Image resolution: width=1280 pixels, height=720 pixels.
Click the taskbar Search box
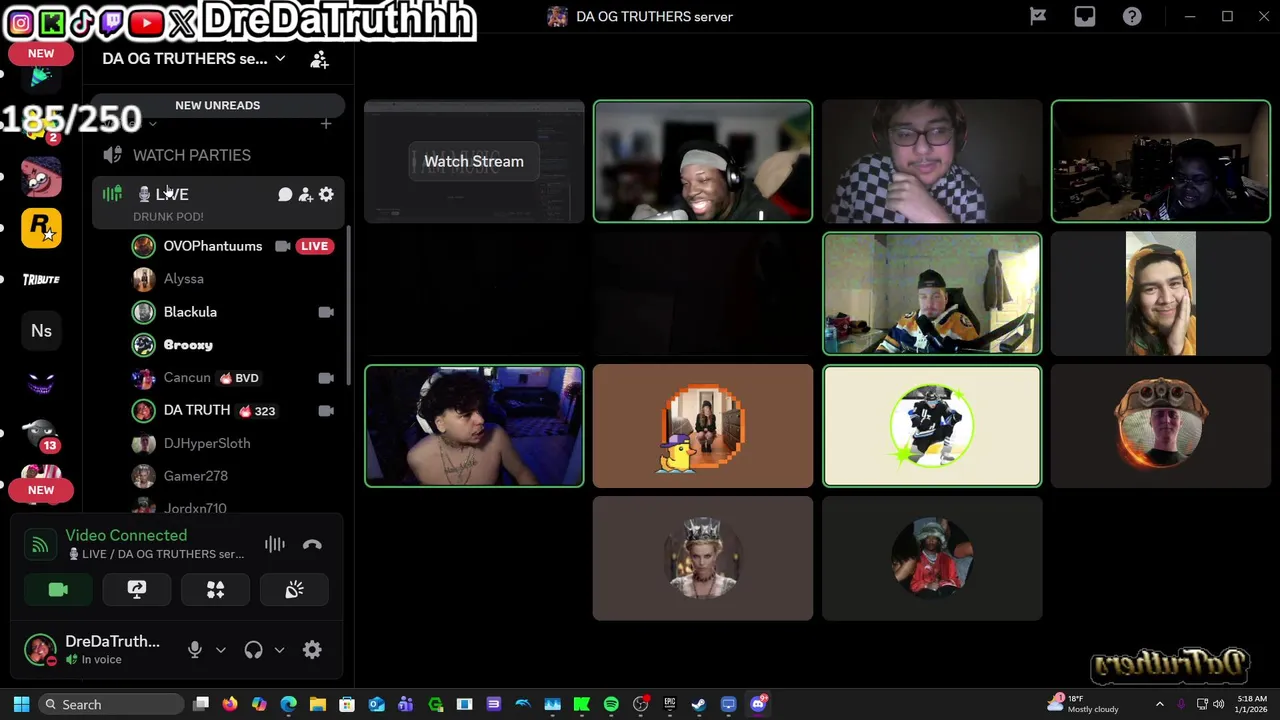(x=112, y=704)
